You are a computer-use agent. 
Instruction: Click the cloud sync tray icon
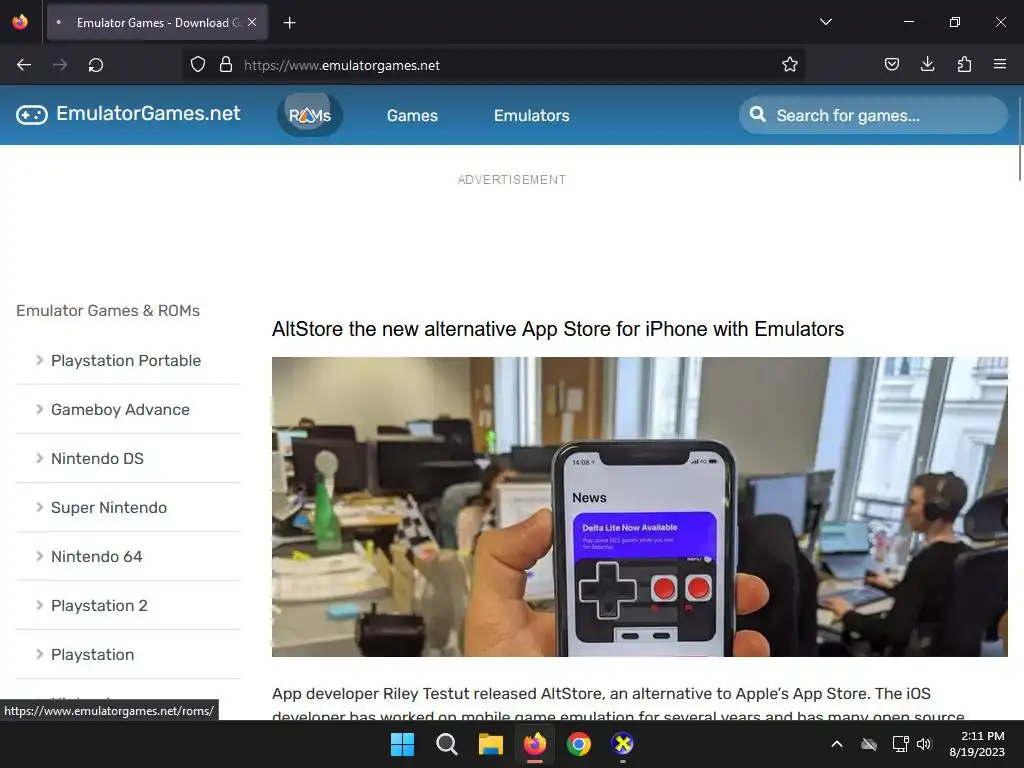[869, 744]
